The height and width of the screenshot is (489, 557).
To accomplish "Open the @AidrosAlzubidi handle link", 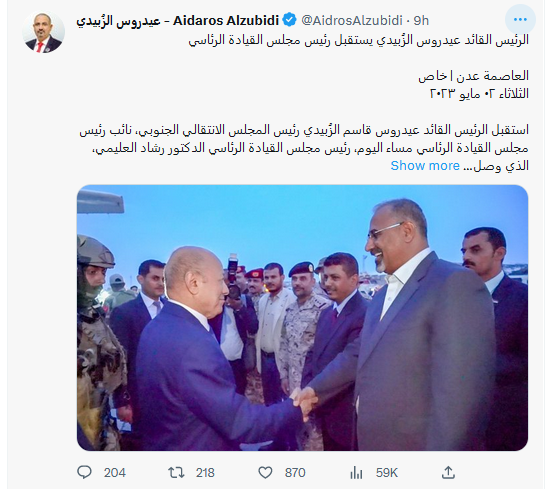I will tap(352, 21).
